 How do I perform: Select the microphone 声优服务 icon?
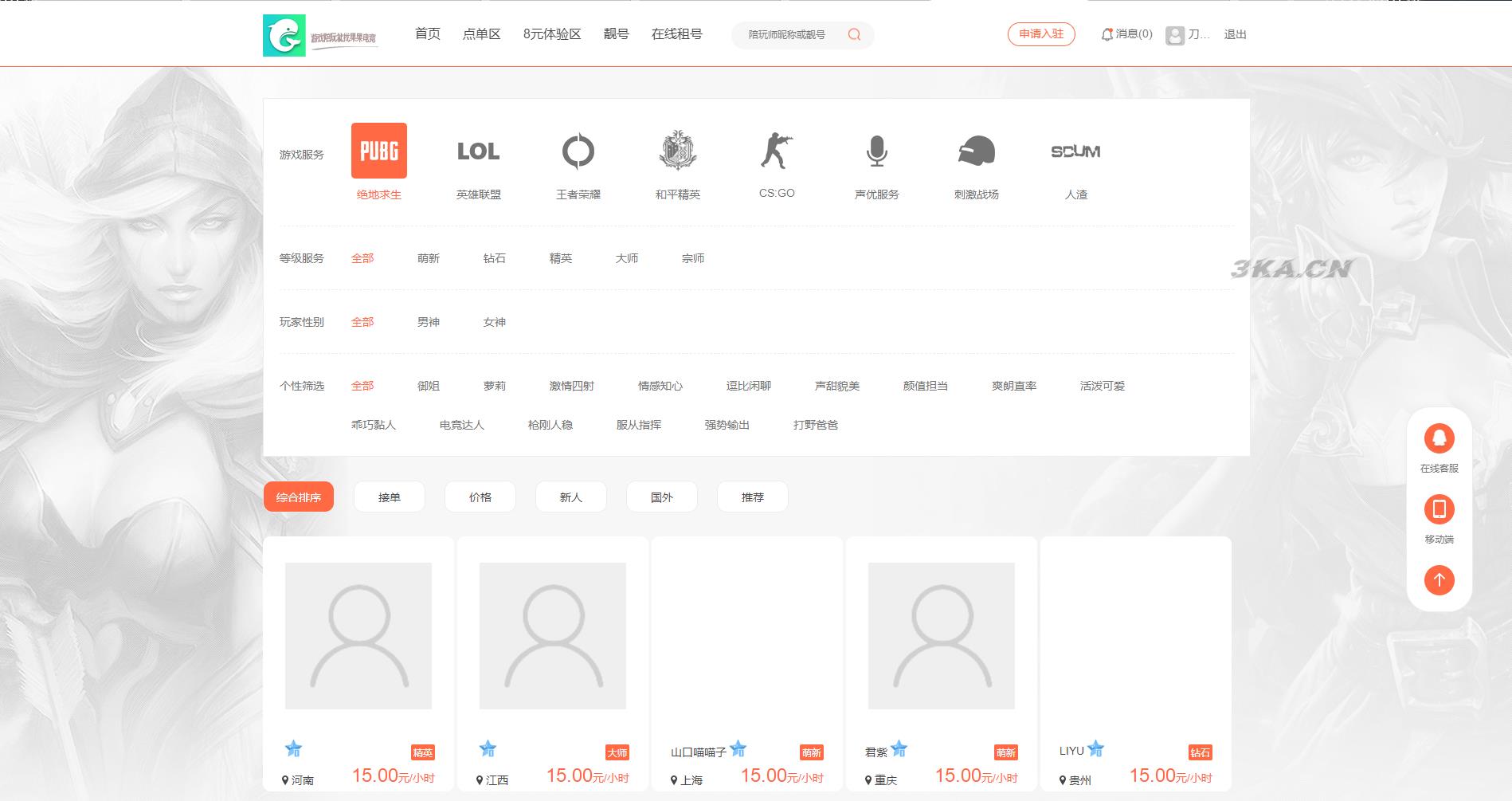tap(876, 151)
